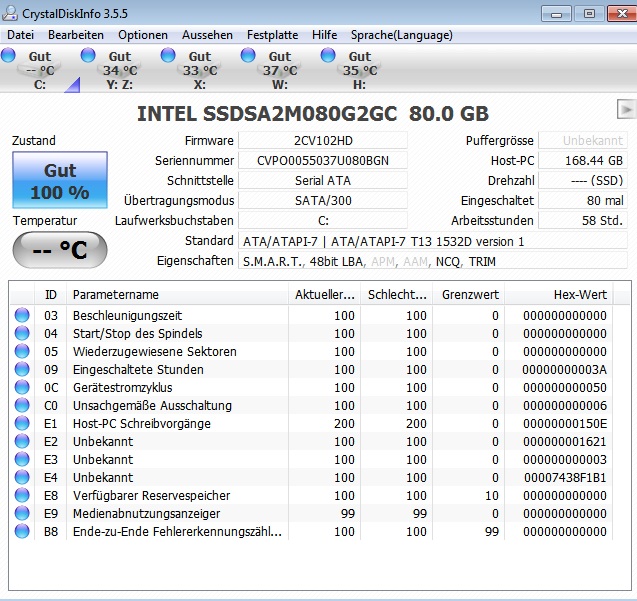
Task: Click the blue orb beside Gut 37 °C
Action: (248, 55)
